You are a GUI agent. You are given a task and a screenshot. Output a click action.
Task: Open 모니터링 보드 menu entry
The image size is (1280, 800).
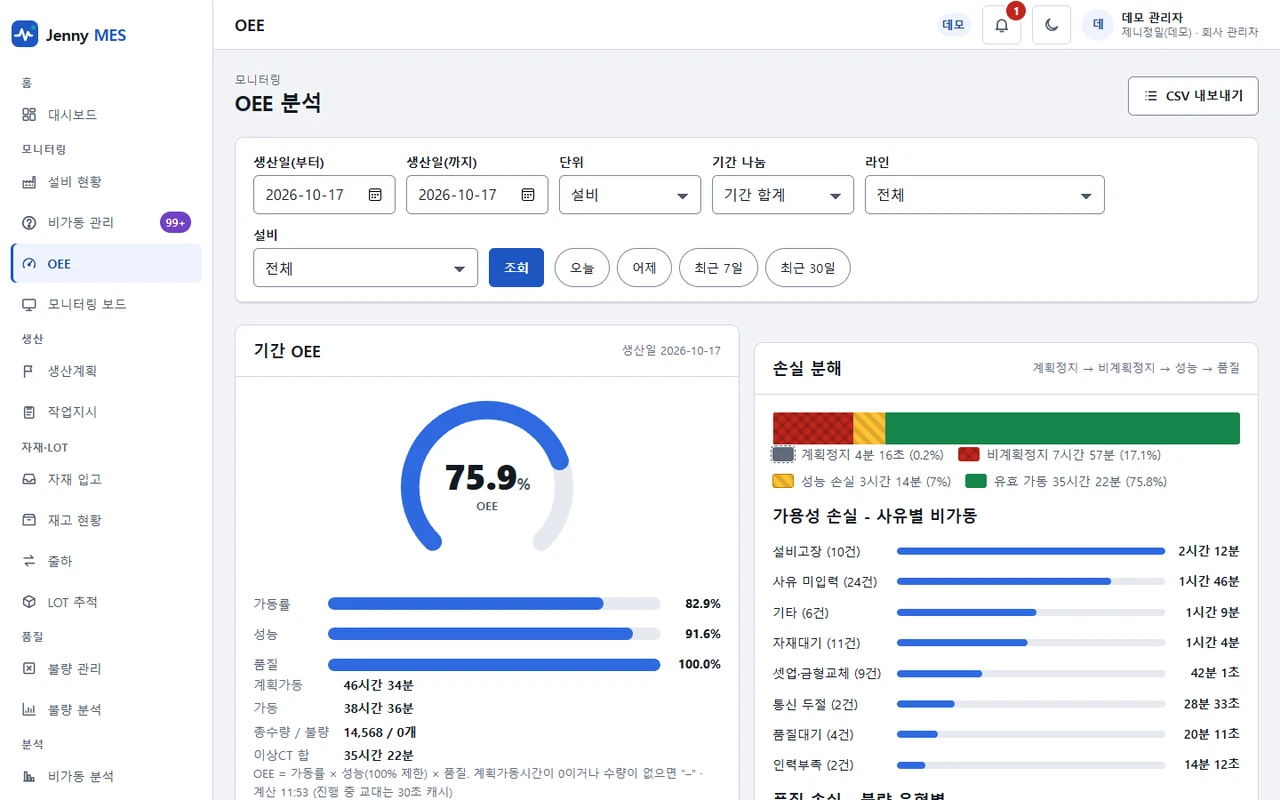(106, 304)
